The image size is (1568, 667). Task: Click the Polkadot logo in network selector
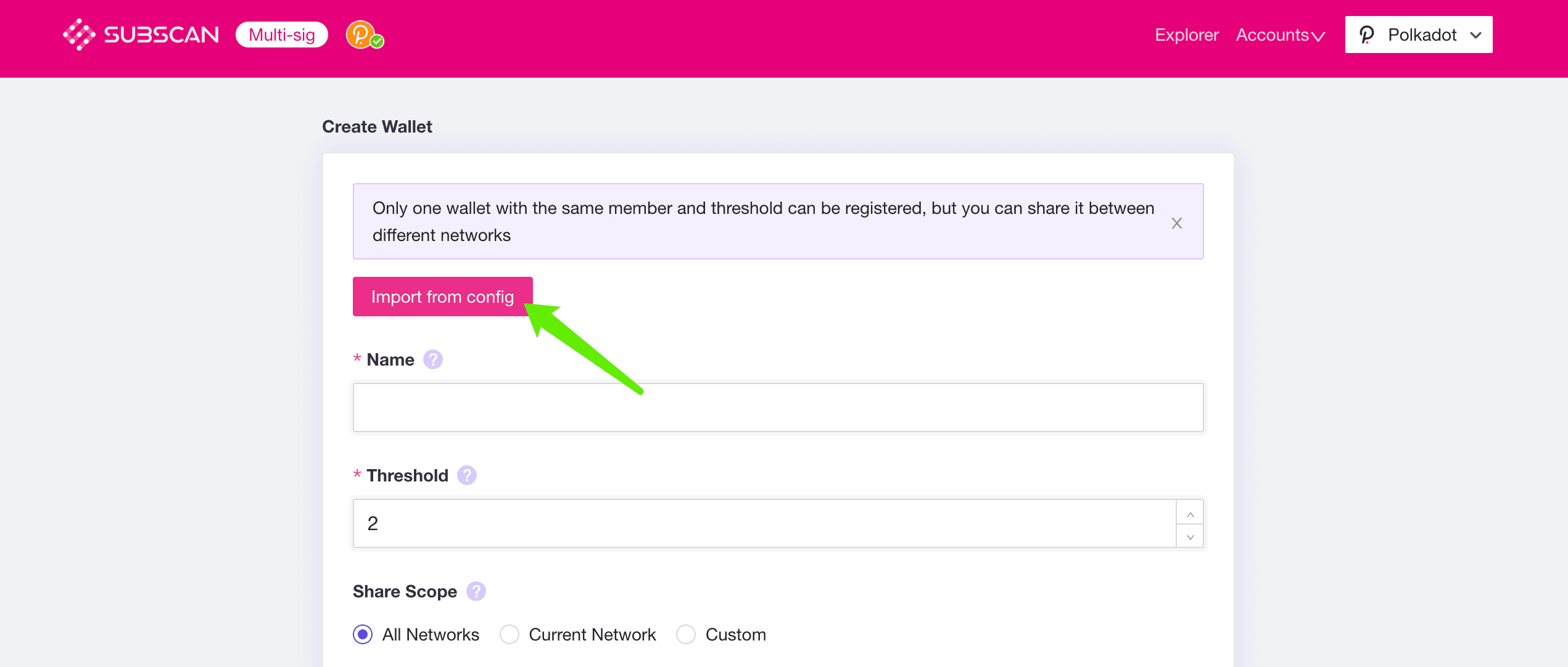pos(1367,35)
